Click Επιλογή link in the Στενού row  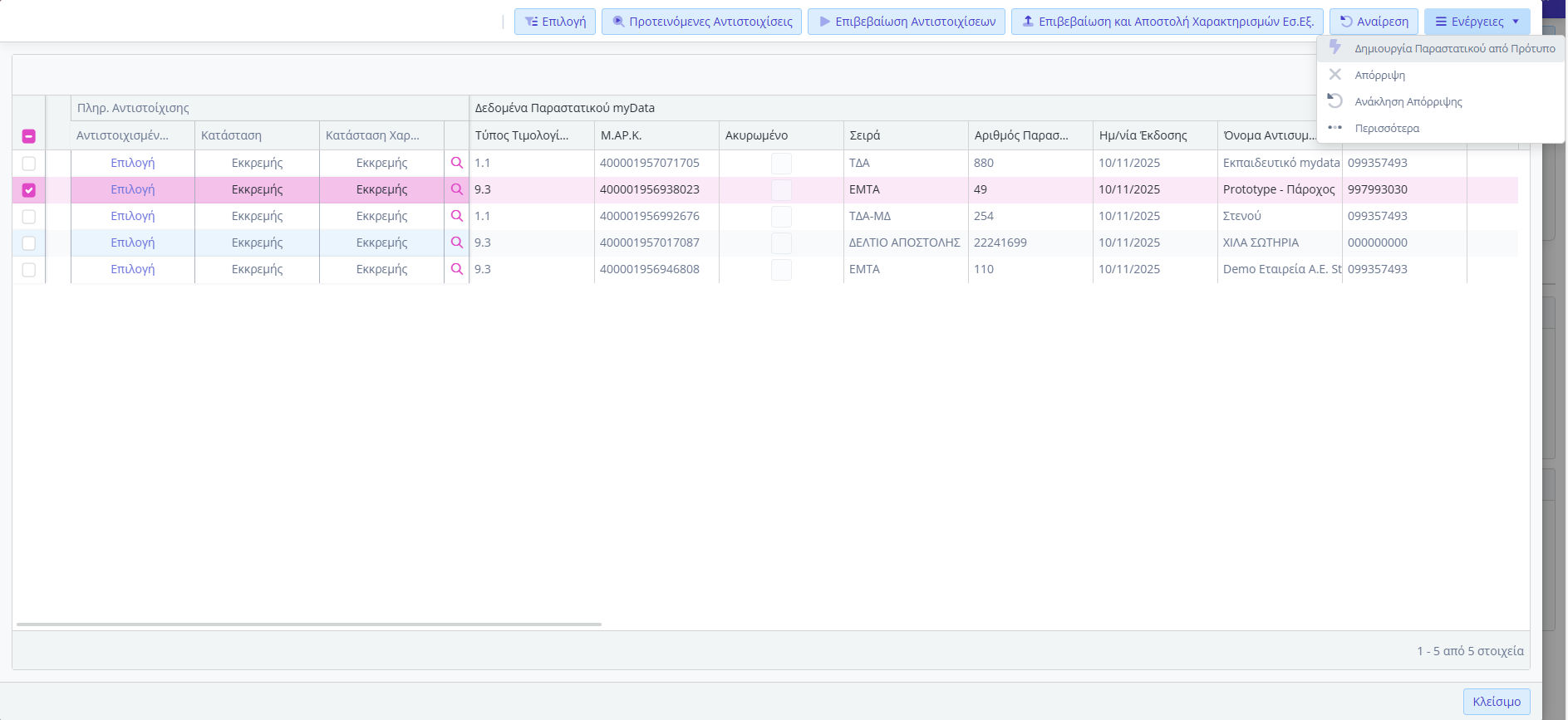[x=133, y=216]
